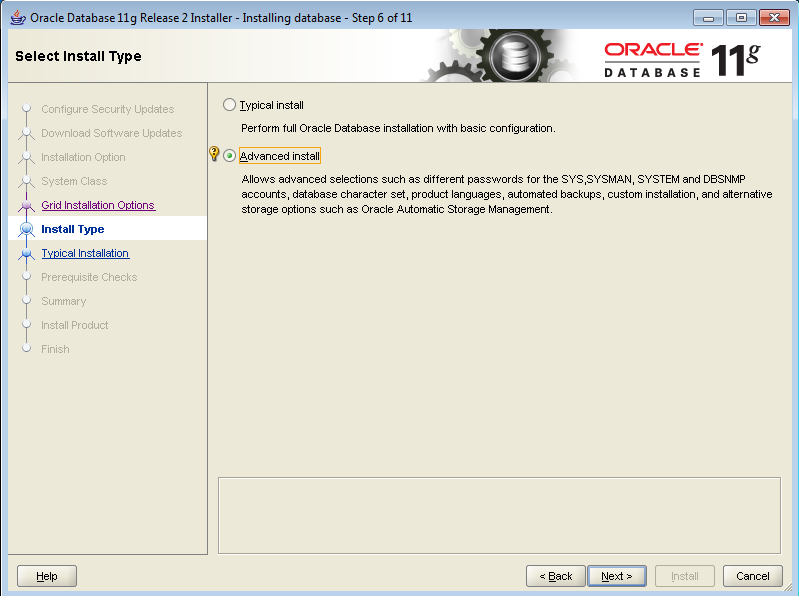Click the Java icon in title bar
The image size is (799, 596).
tap(18, 17)
